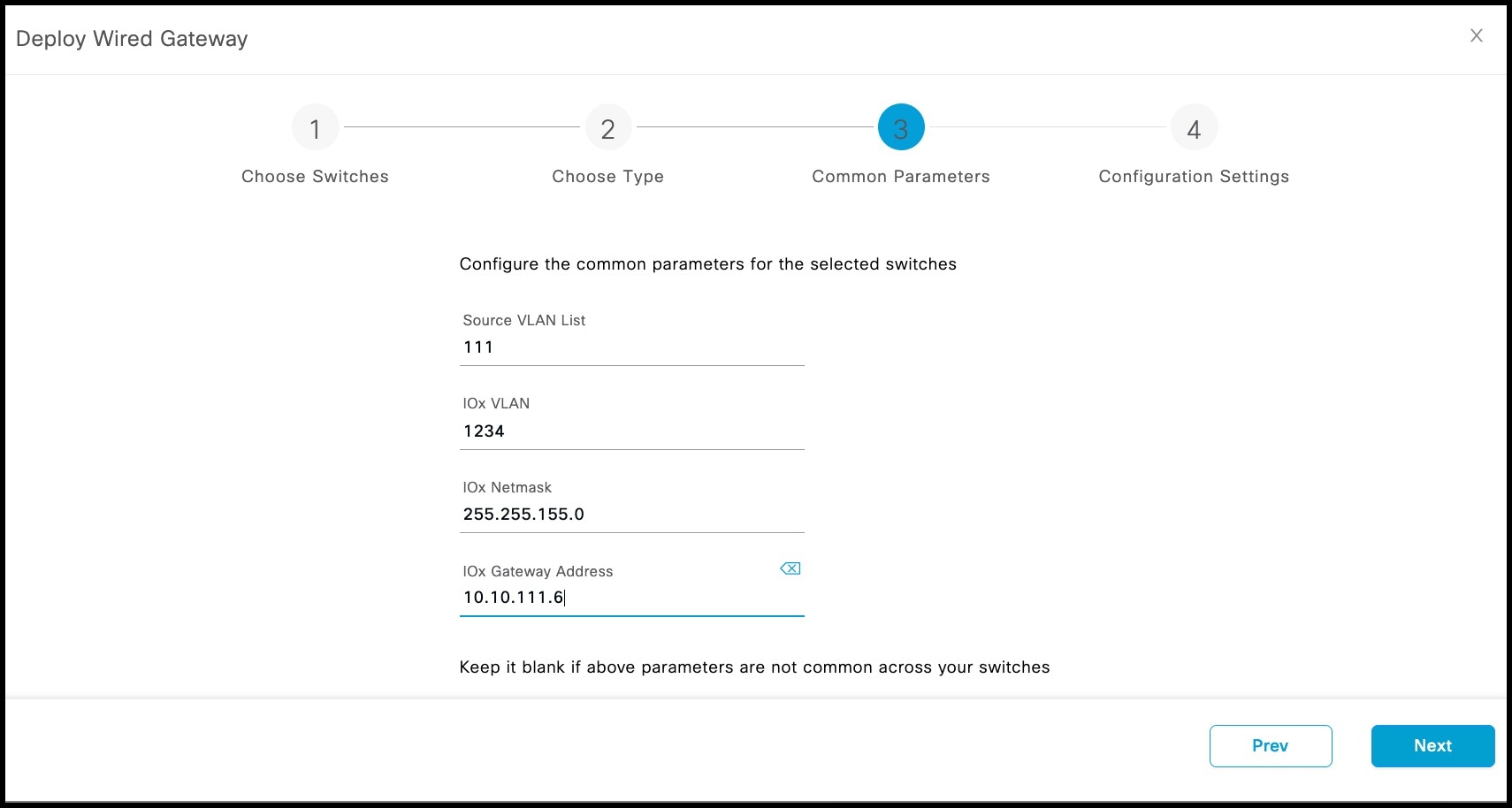Place cursor in the netmask value 255.255.155.0
1512x808 pixels.
523,514
